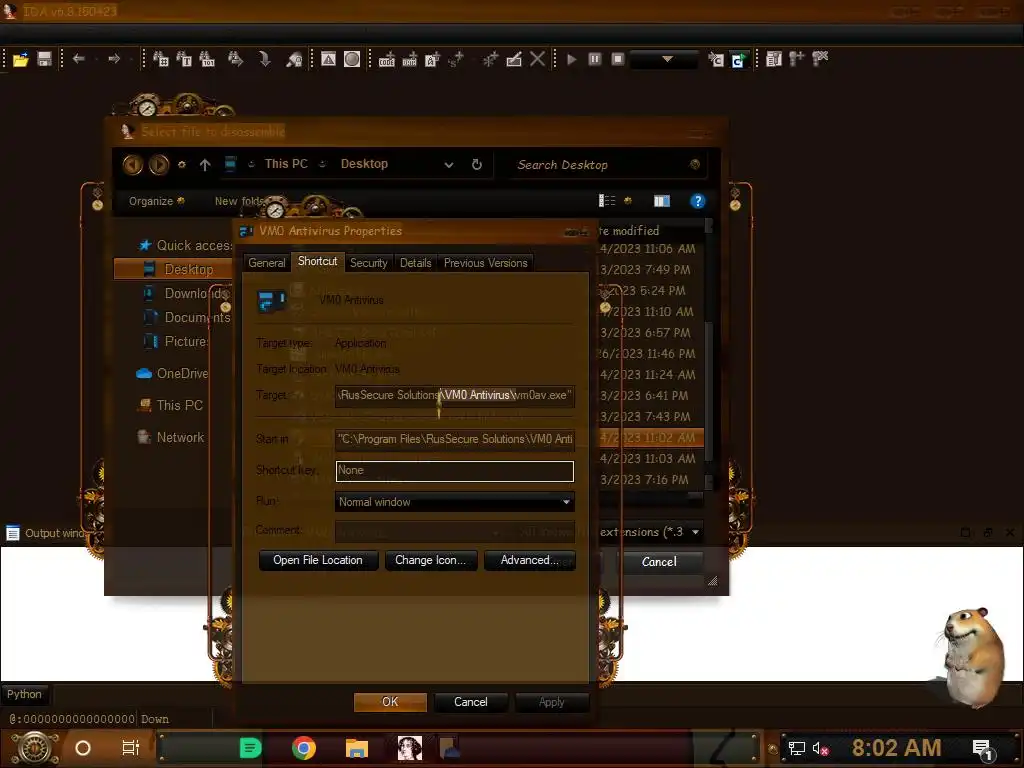Viewport: 1024px width, 768px height.
Task: Click the red warning triangle toolbar icon
Action: (328, 59)
